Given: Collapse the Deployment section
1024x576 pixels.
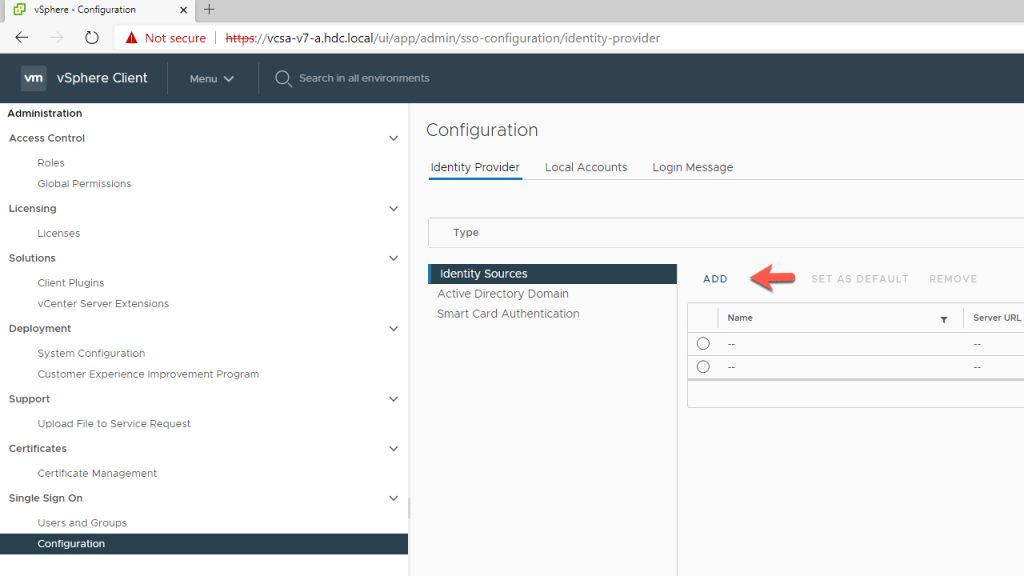Looking at the screenshot, I should click(x=393, y=329).
